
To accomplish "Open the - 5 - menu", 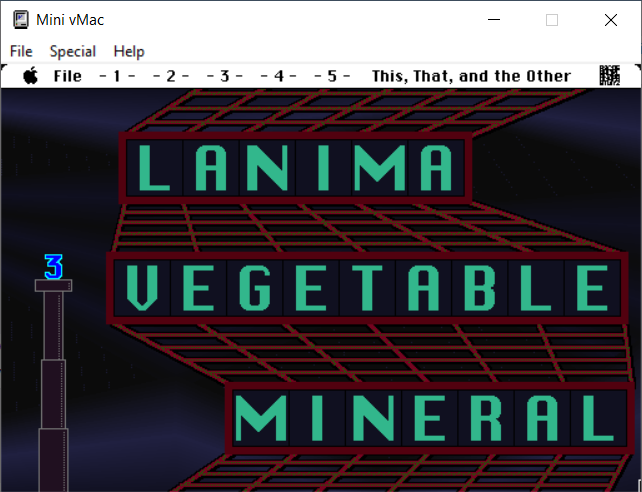I will 332,76.
